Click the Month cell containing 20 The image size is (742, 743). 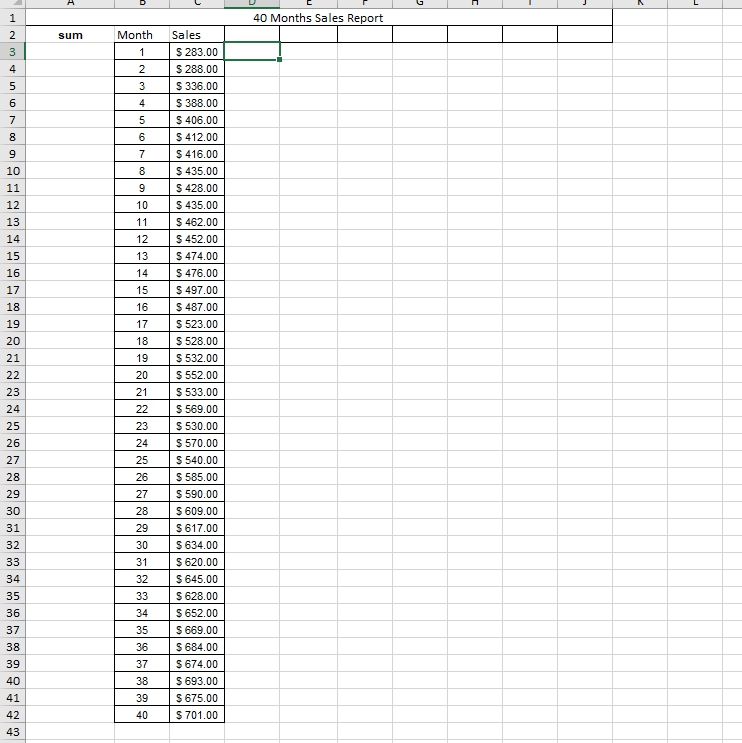[142, 375]
